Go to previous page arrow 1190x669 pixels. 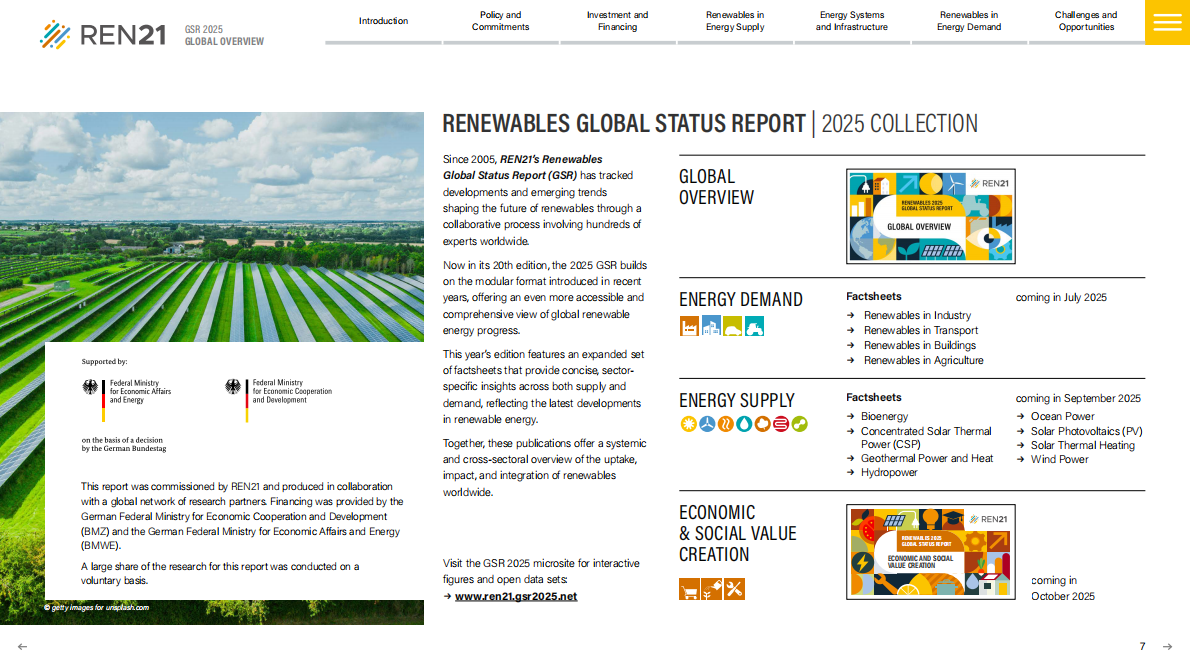pyautogui.click(x=23, y=647)
